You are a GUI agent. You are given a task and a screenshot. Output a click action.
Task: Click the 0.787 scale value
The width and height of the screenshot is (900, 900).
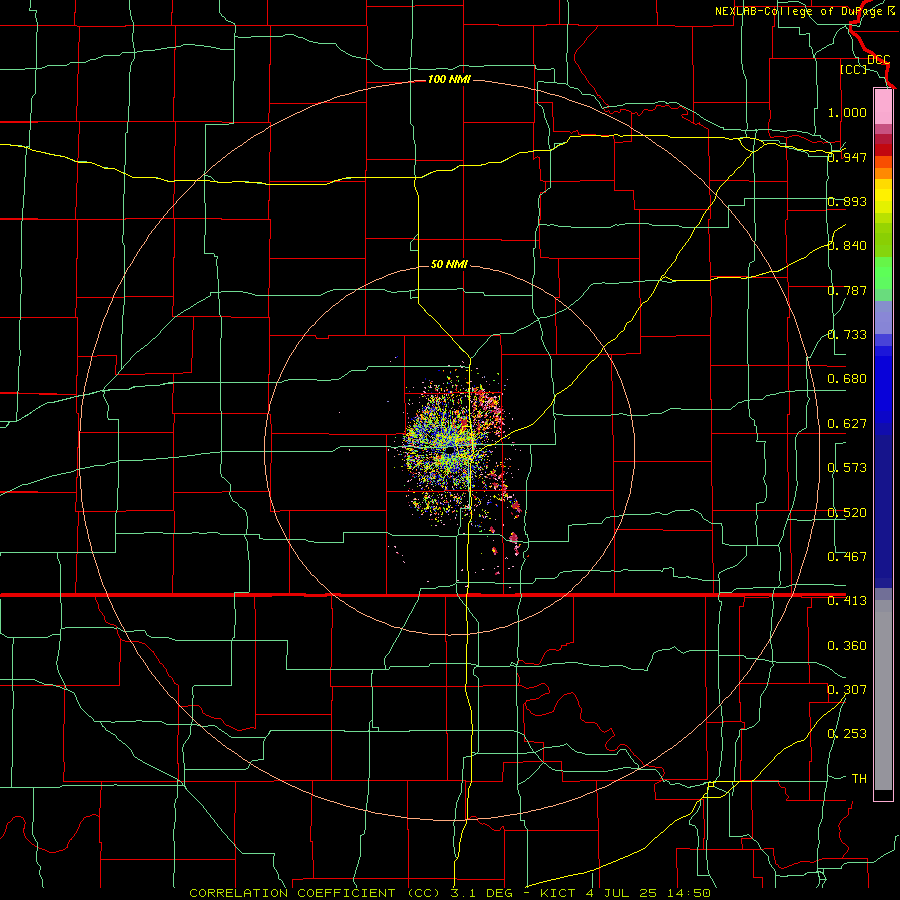pos(847,290)
